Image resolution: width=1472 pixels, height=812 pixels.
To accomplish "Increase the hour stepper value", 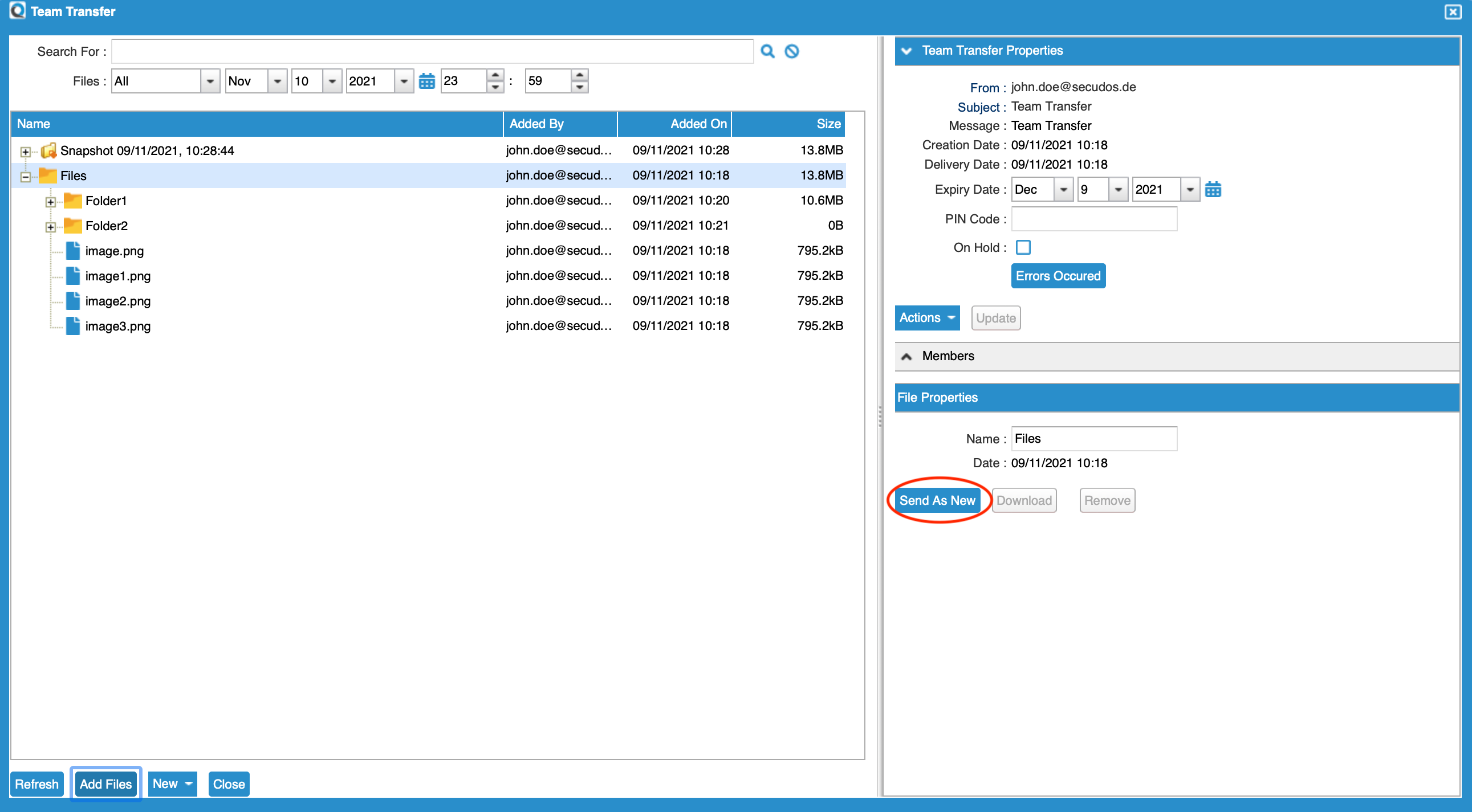I will click(495, 75).
